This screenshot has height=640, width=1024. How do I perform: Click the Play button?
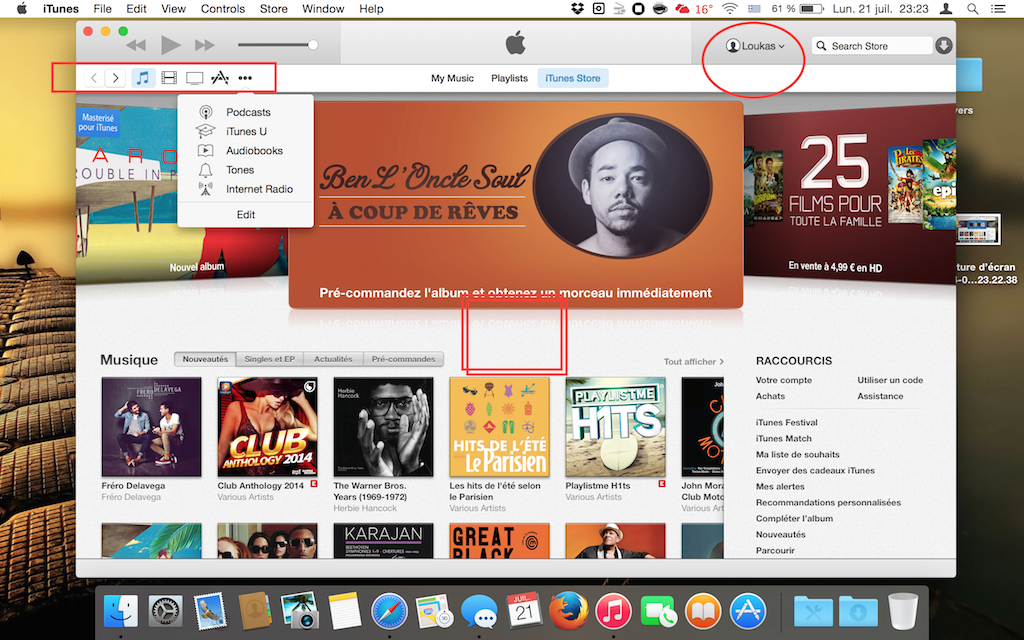tap(170, 45)
